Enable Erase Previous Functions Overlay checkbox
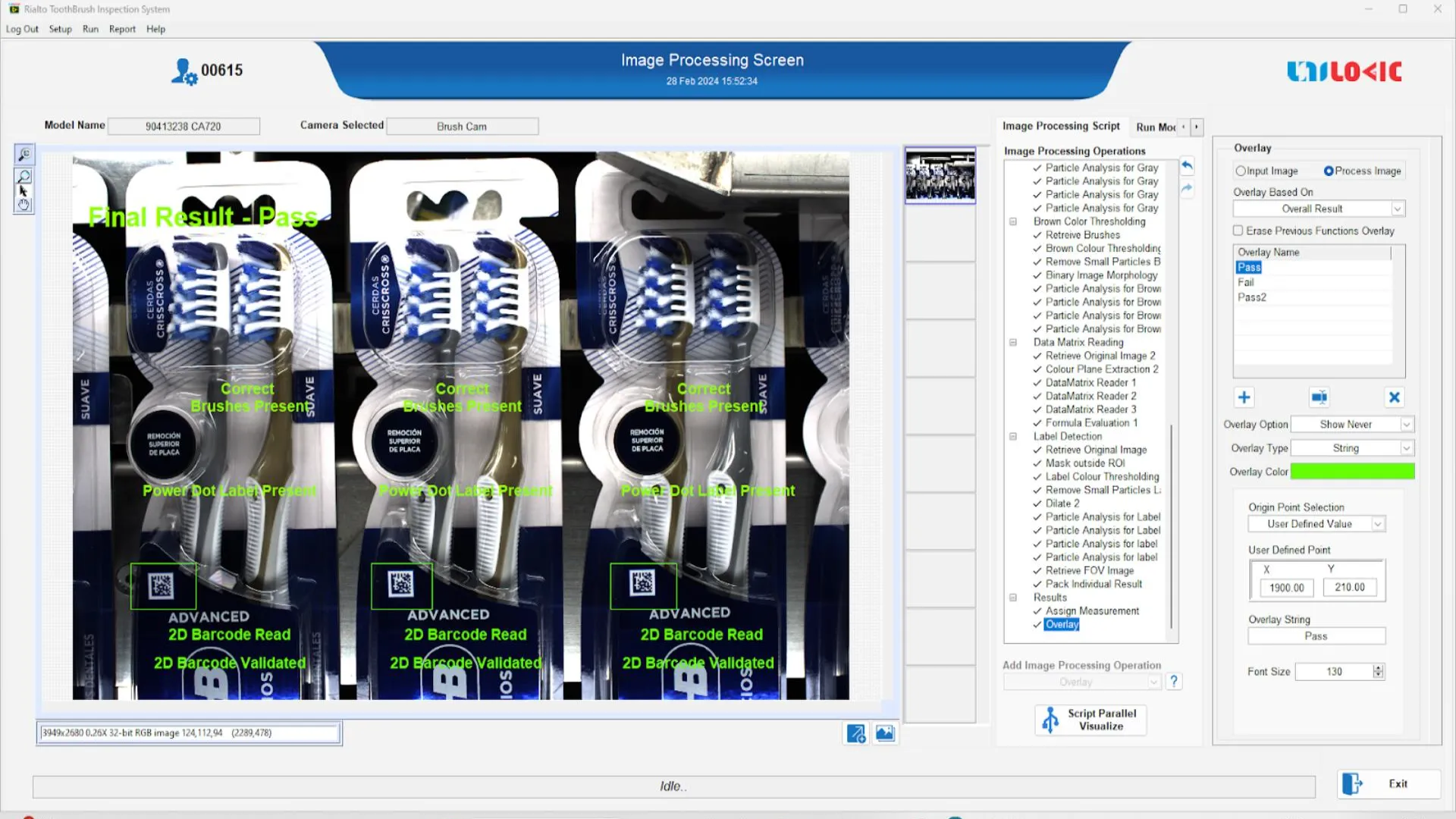This screenshot has height=819, width=1456. [x=1238, y=231]
